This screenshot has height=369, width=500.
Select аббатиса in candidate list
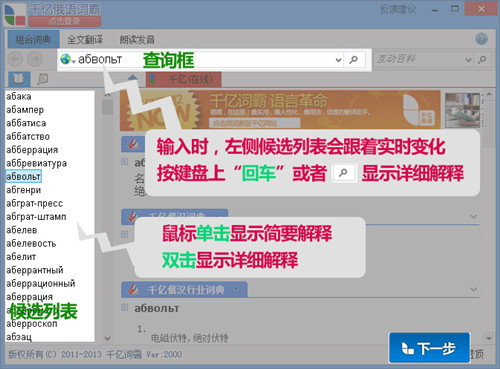pyautogui.click(x=26, y=123)
